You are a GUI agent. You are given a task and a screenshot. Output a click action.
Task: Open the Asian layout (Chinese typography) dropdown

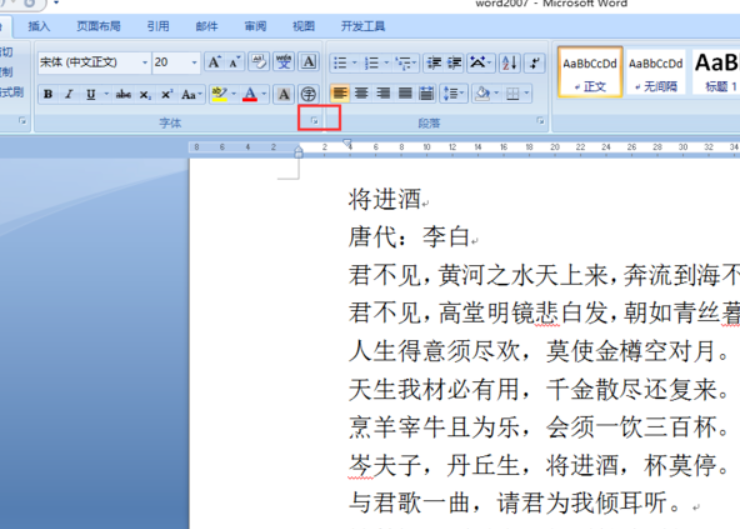click(x=480, y=63)
